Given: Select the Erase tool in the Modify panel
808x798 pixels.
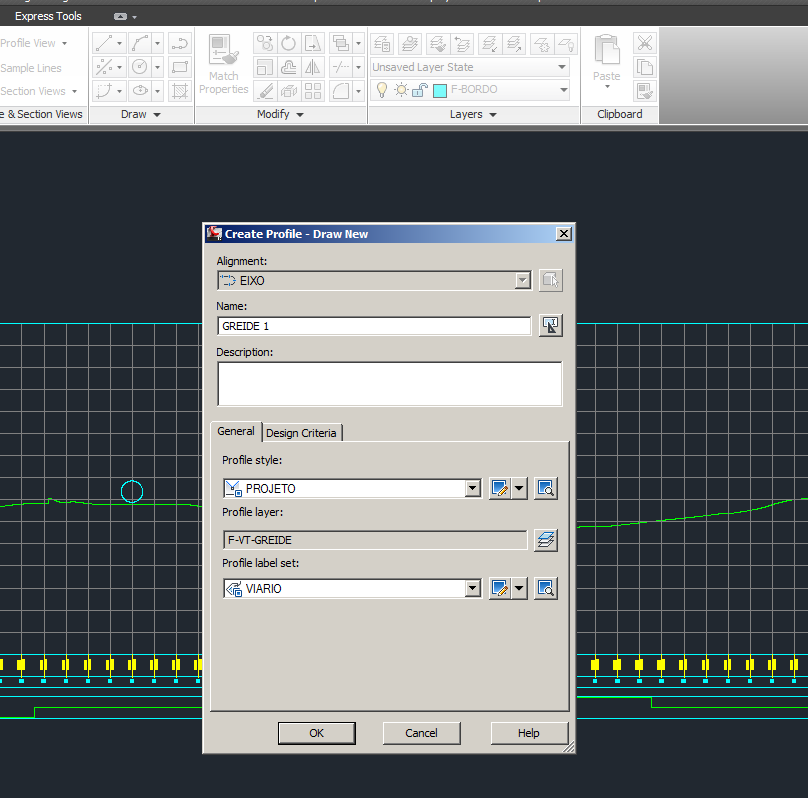Looking at the screenshot, I should [265, 90].
